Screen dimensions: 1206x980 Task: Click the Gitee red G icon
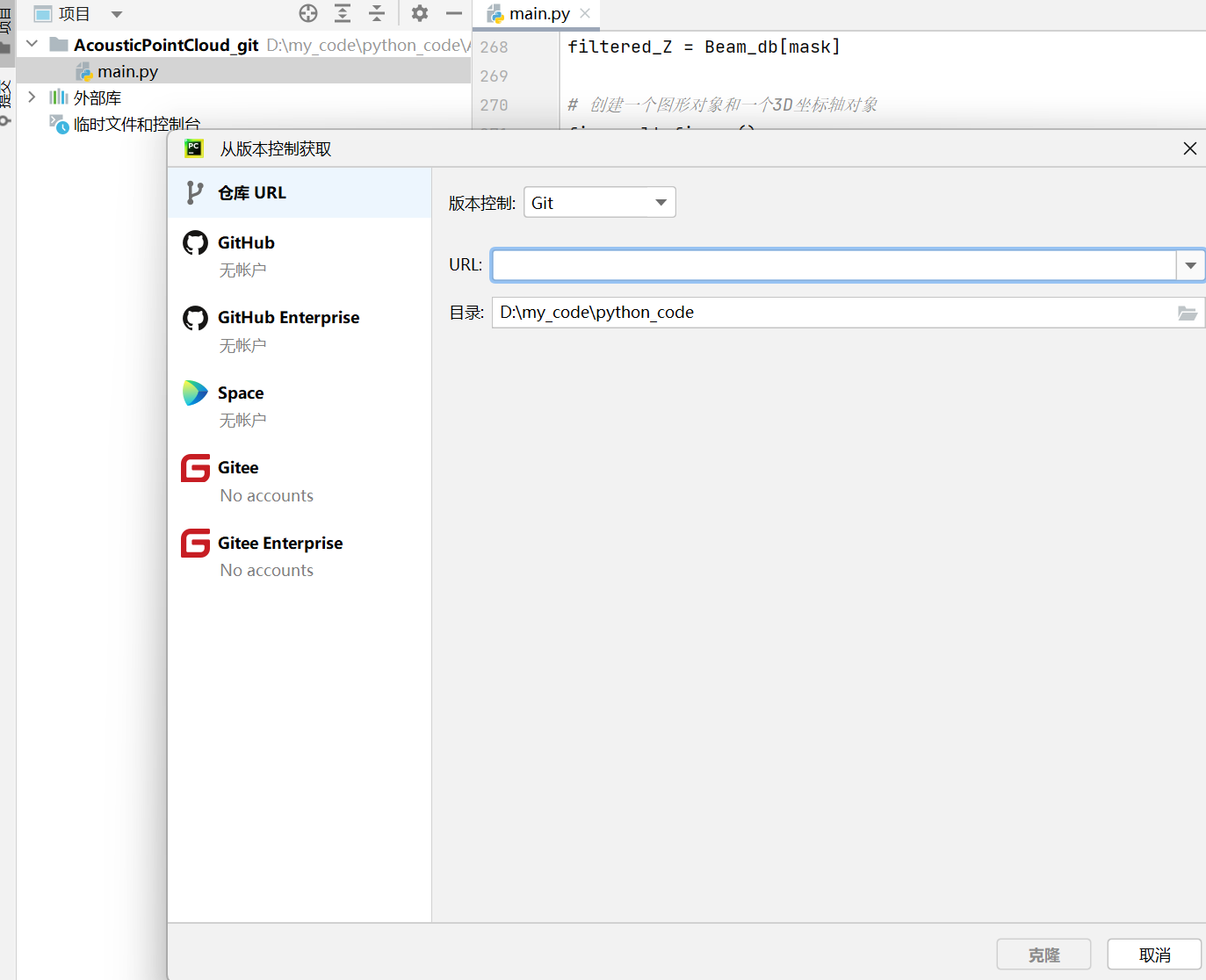coord(195,468)
